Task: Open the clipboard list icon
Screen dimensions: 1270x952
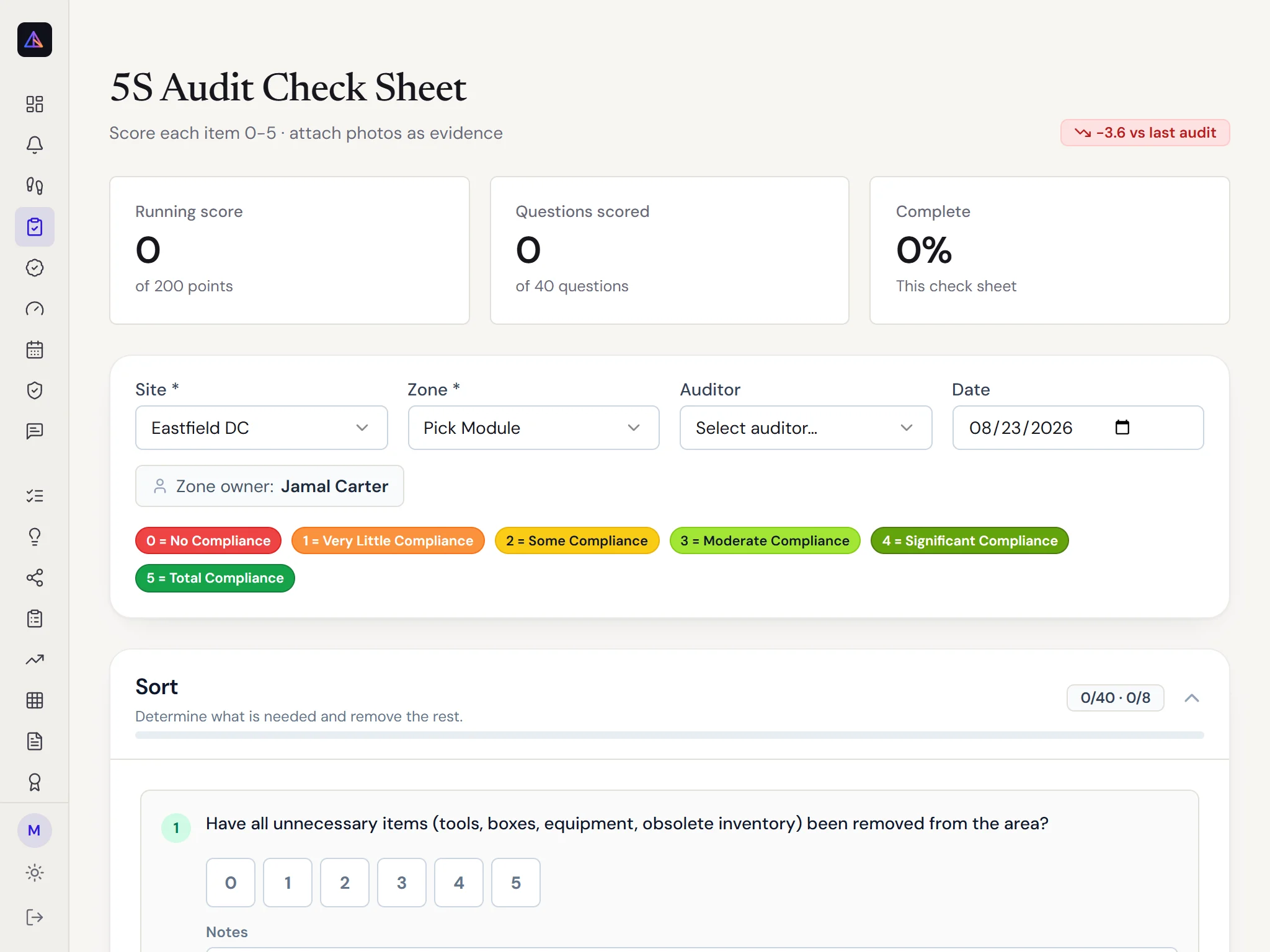Action: click(35, 619)
